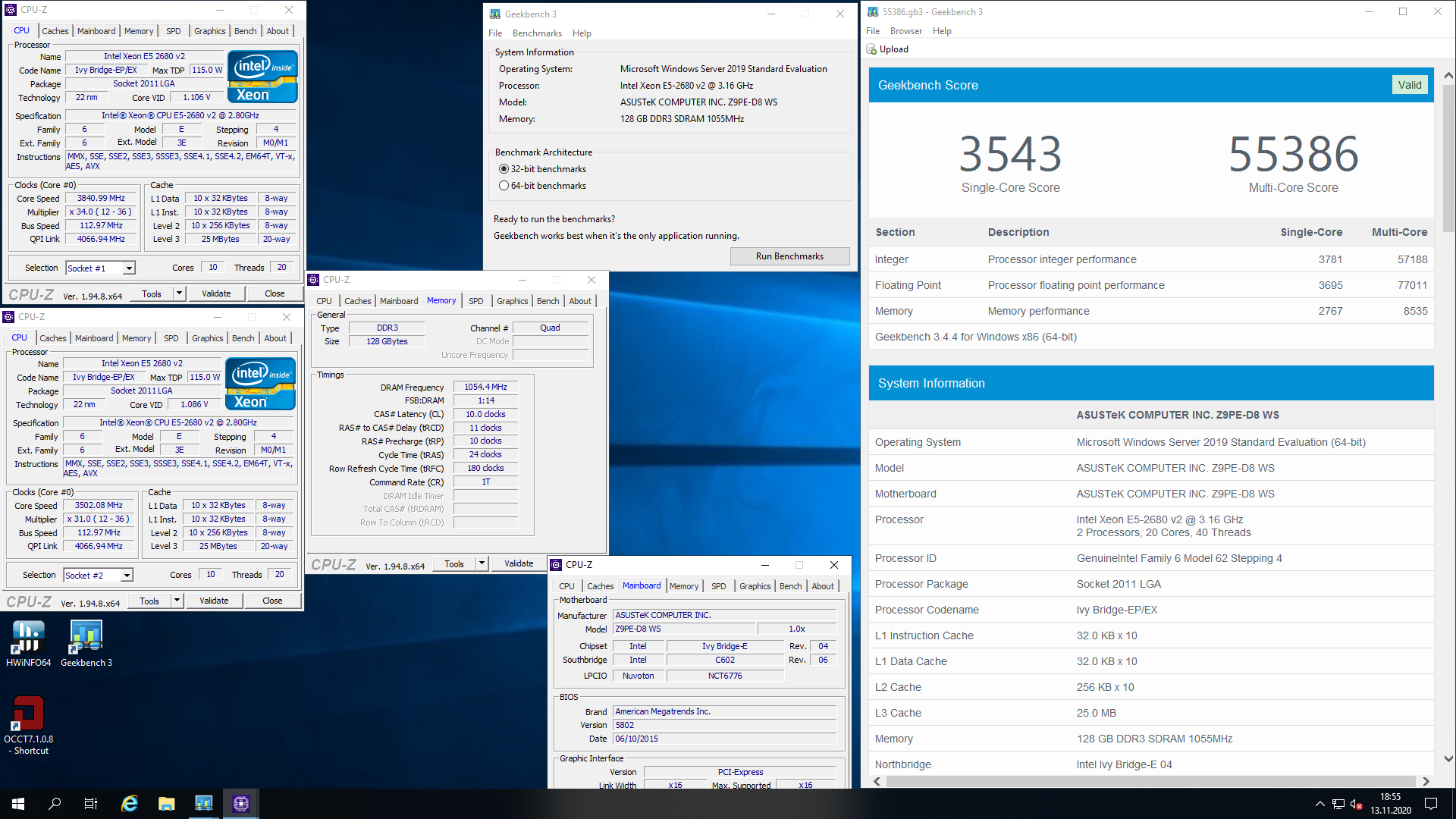The image size is (1456, 819).
Task: Open About tab in CPU-Z Mainboard window
Action: [x=823, y=586]
